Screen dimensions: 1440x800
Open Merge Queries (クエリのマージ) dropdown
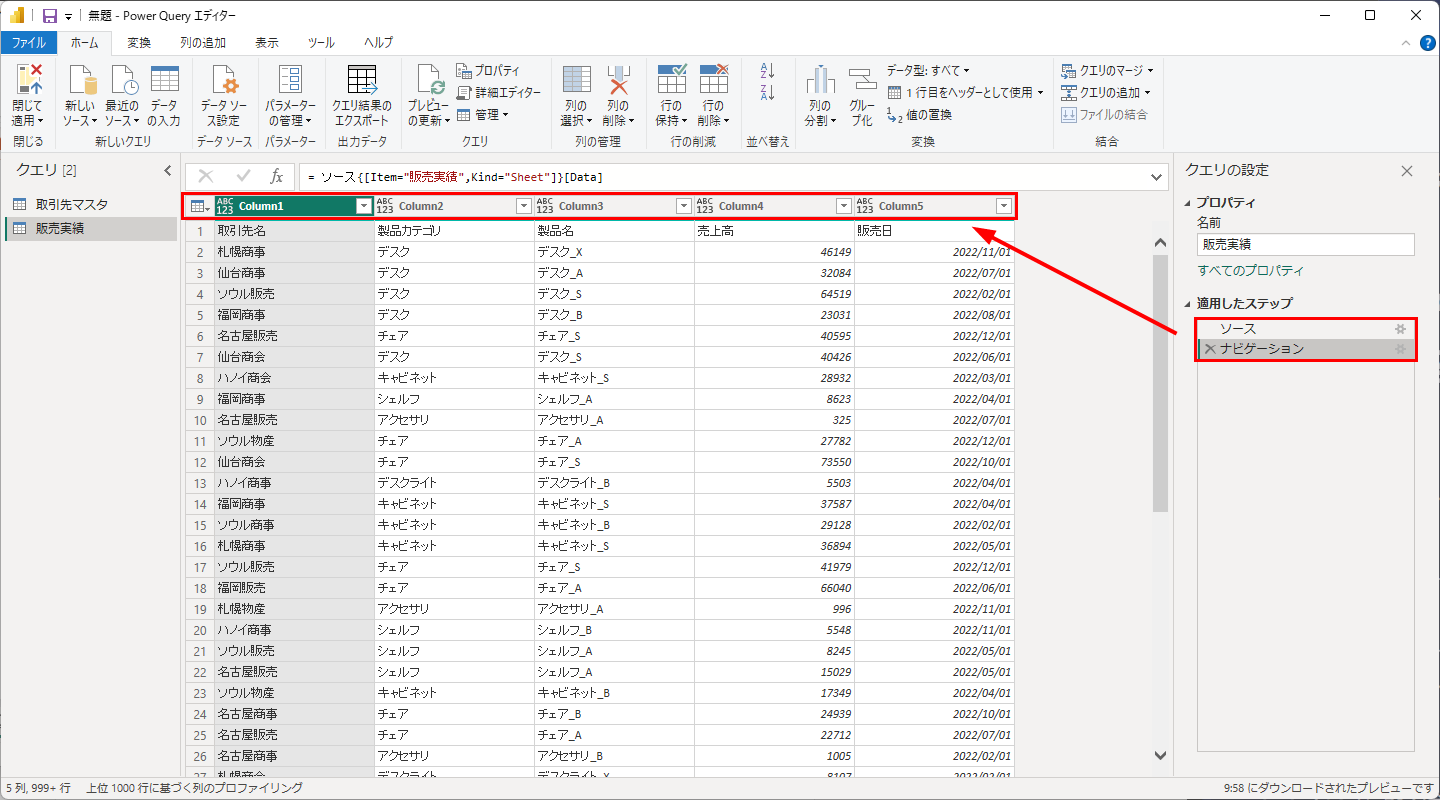coord(1107,71)
